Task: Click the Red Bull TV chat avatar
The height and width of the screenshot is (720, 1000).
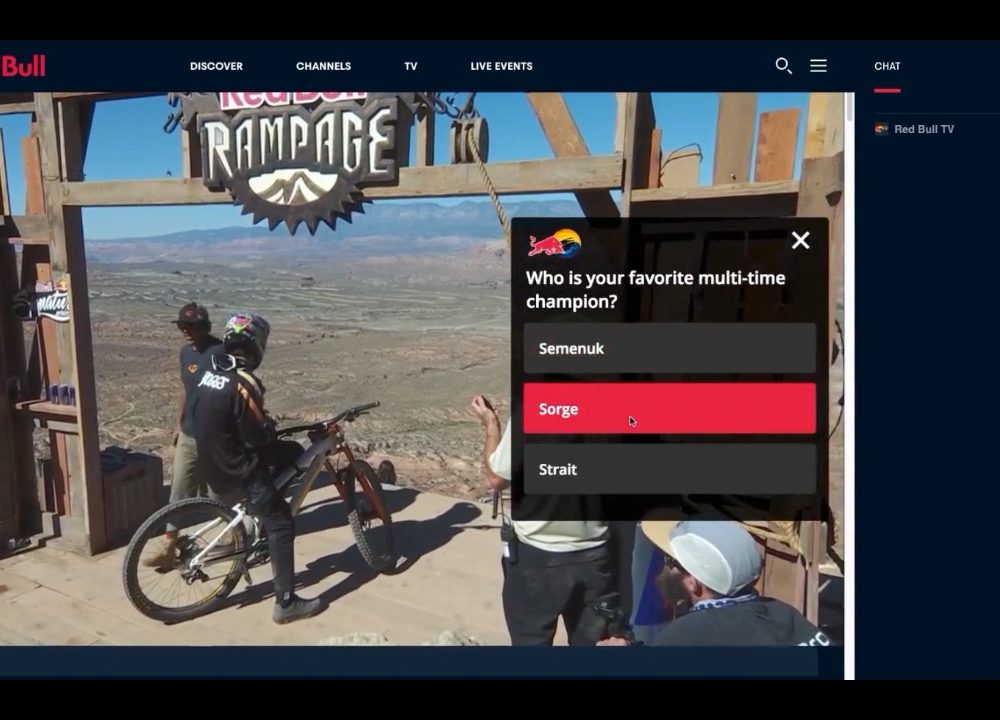Action: tap(881, 129)
